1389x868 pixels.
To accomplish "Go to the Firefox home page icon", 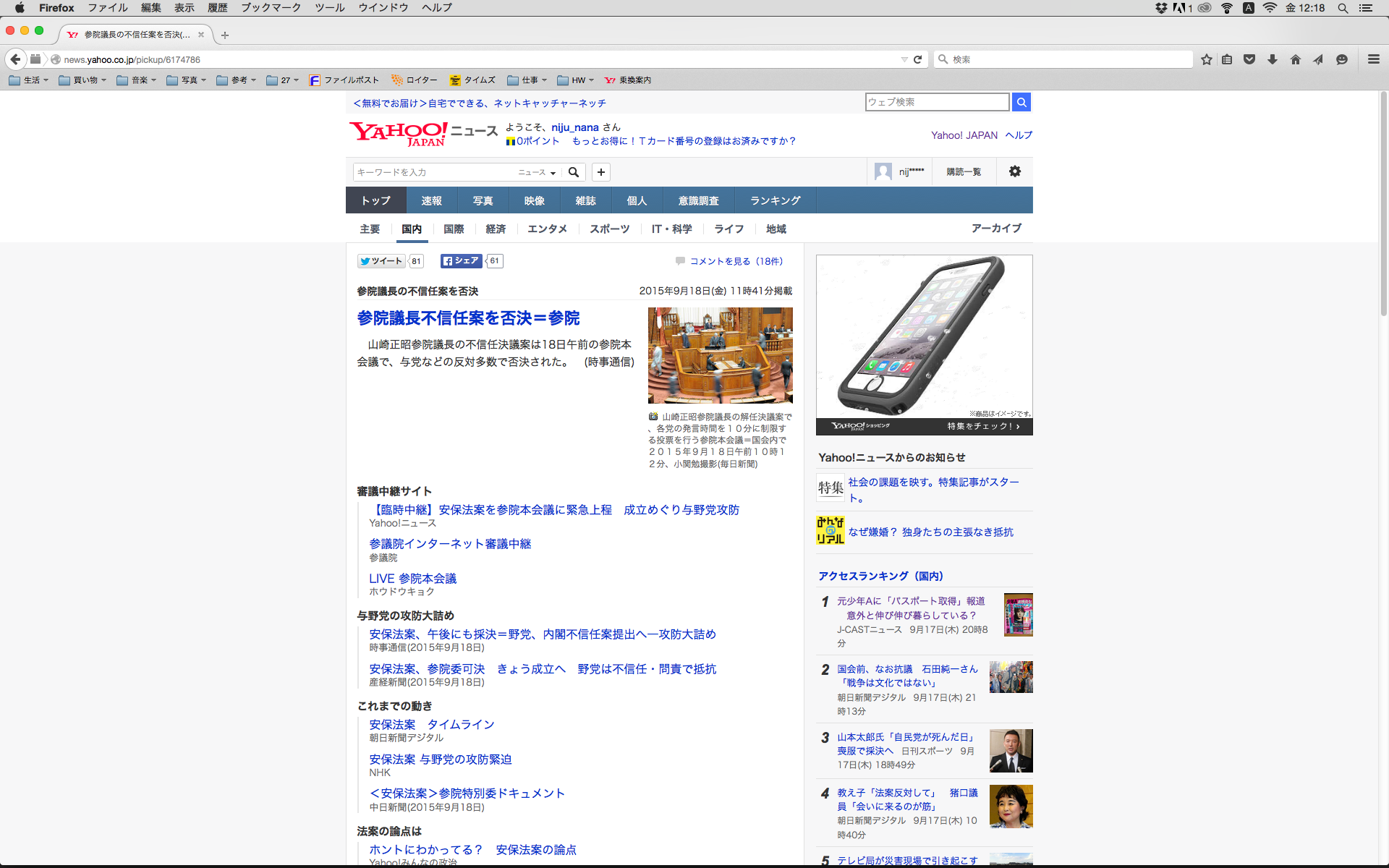I will pyautogui.click(x=1295, y=59).
